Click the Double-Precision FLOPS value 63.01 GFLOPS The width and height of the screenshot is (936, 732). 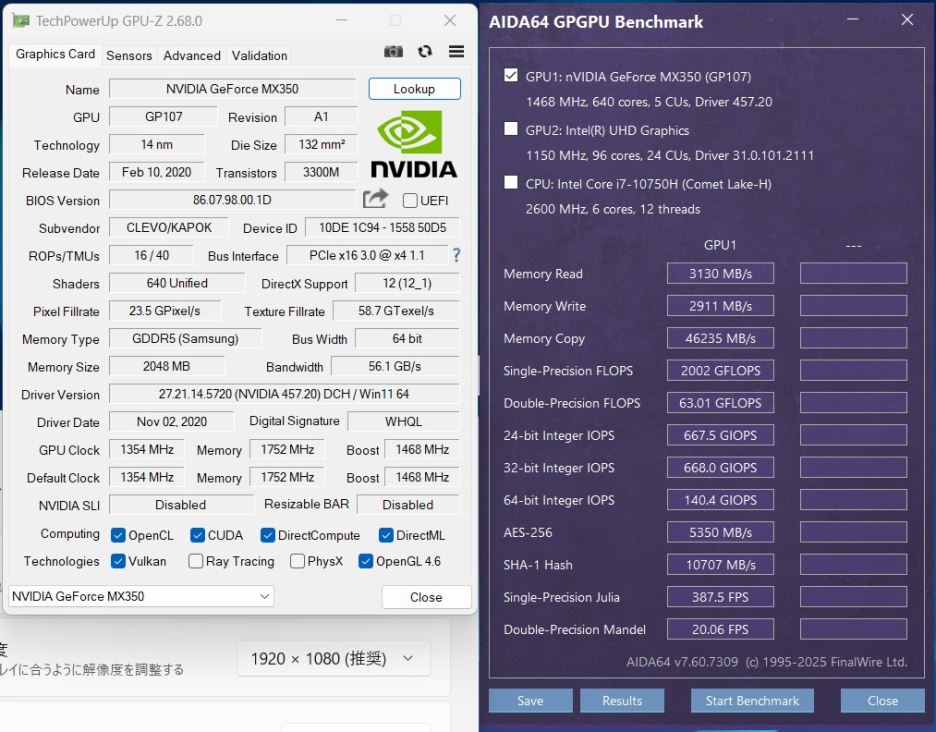(721, 402)
